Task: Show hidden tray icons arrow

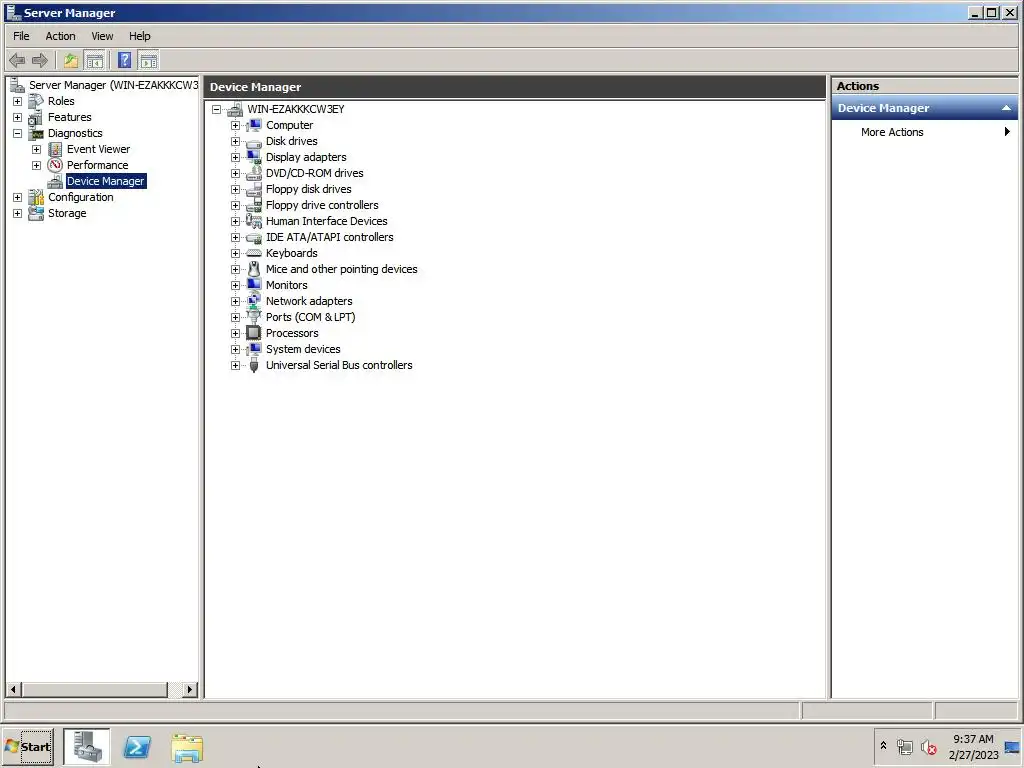Action: click(884, 746)
